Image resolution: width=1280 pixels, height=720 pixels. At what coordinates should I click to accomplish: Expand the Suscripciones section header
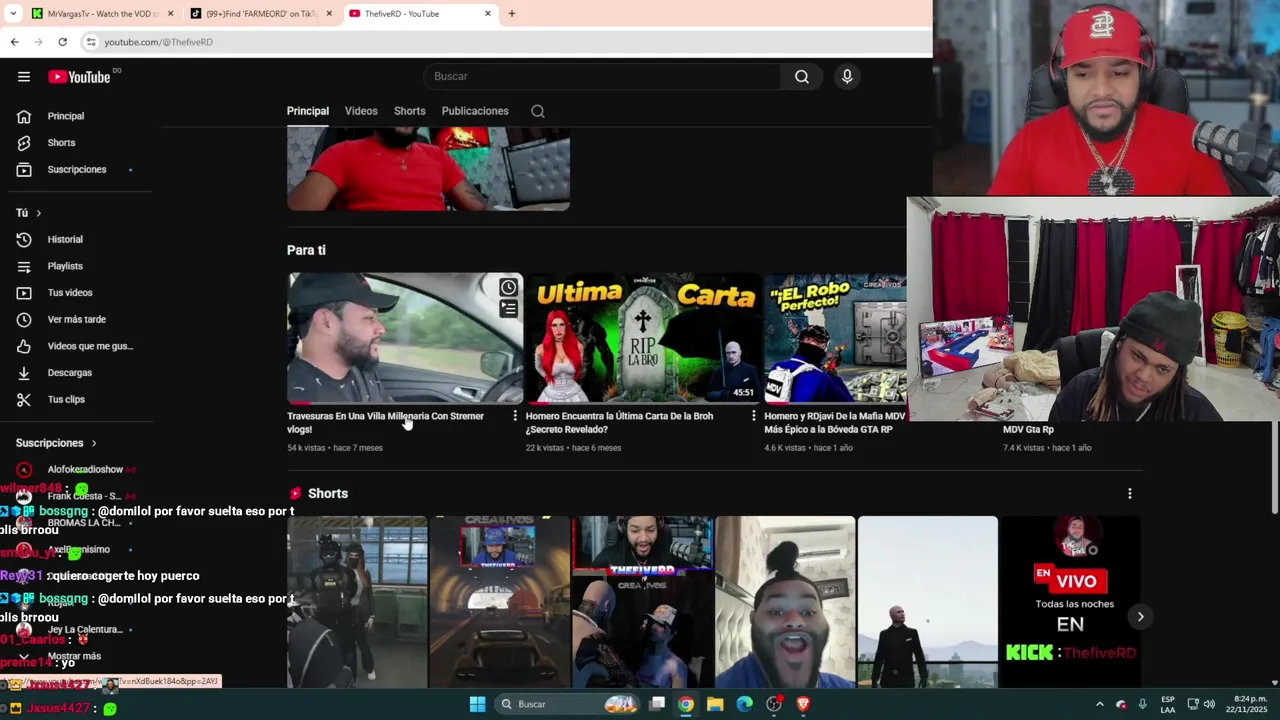click(56, 443)
